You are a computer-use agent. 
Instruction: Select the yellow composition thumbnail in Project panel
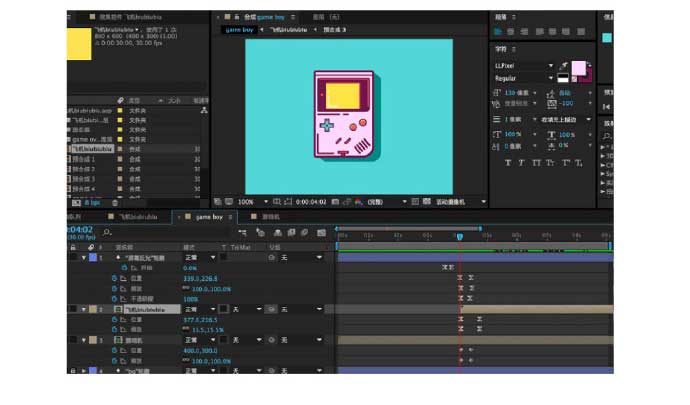tap(79, 44)
